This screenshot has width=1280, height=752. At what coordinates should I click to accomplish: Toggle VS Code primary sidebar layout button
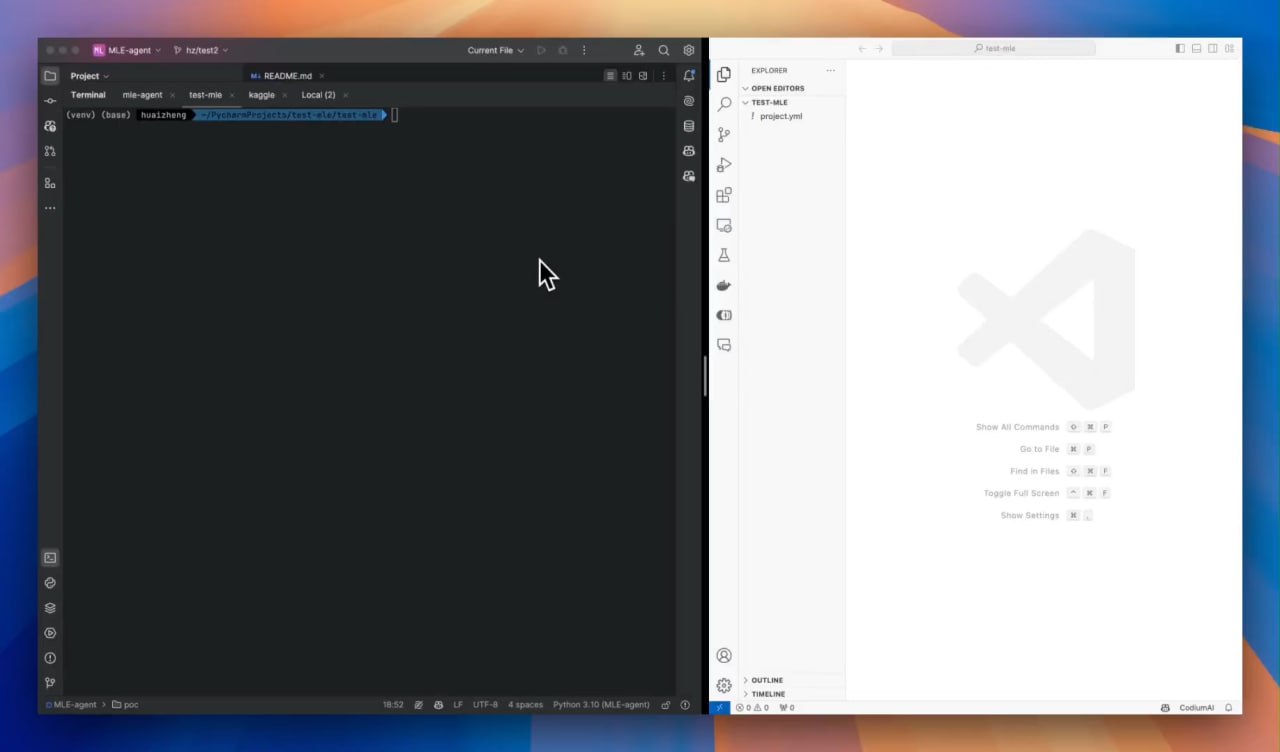pyautogui.click(x=1180, y=49)
